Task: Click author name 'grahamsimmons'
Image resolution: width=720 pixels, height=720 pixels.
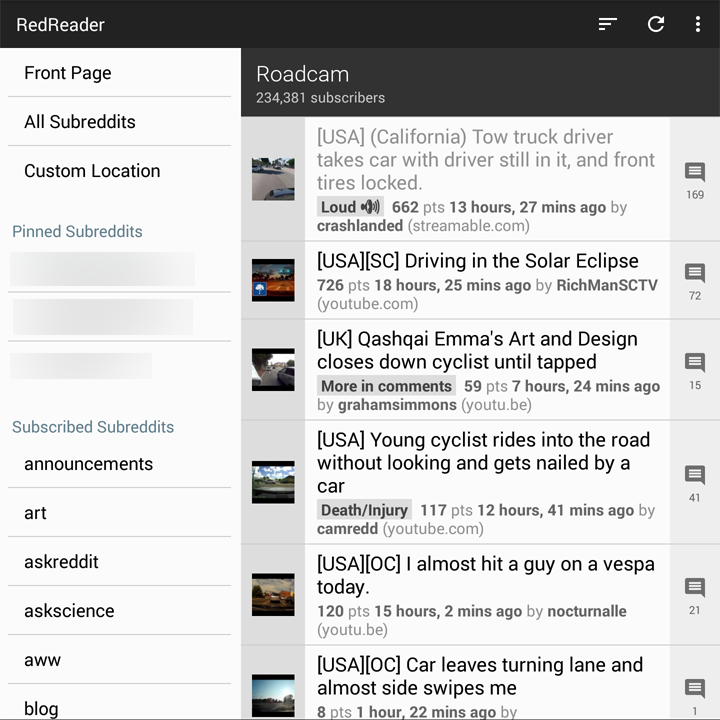Action: point(397,405)
